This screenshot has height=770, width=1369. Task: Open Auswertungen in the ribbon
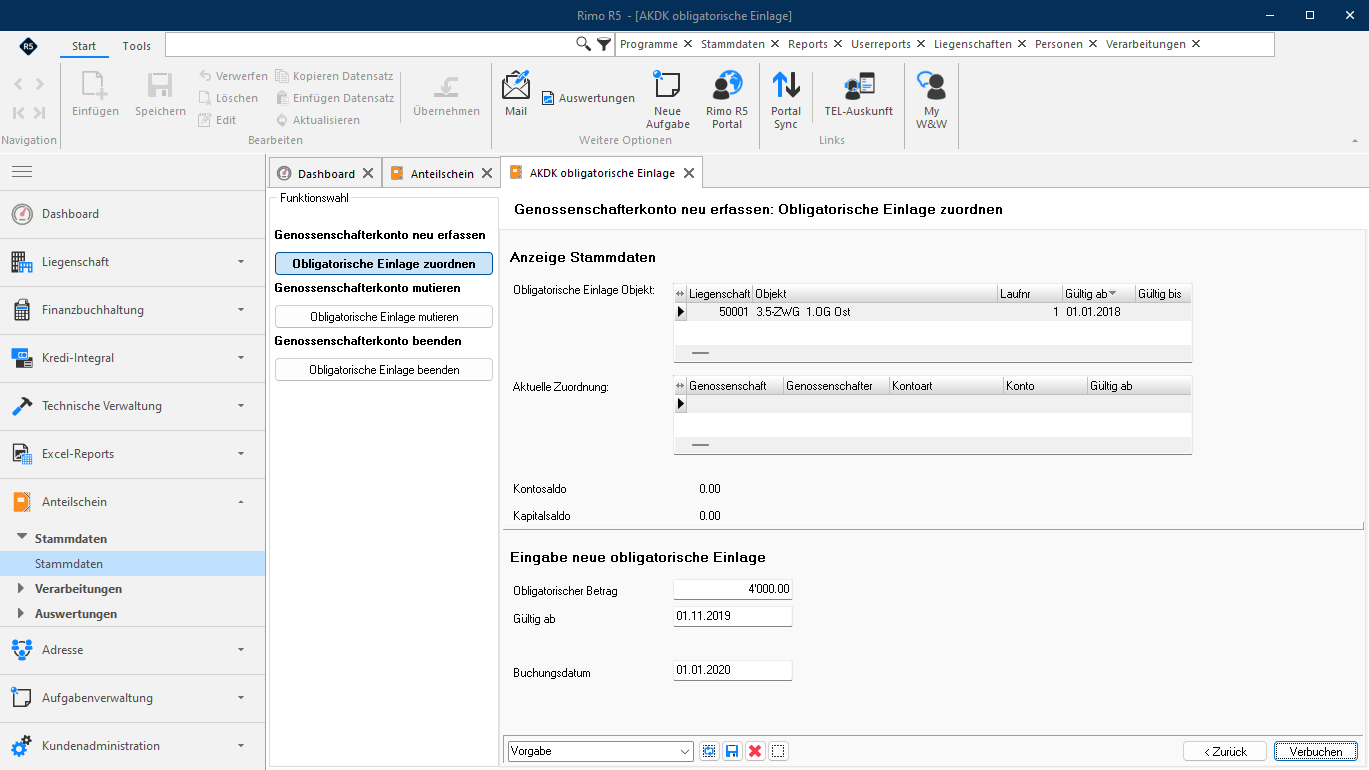point(589,98)
